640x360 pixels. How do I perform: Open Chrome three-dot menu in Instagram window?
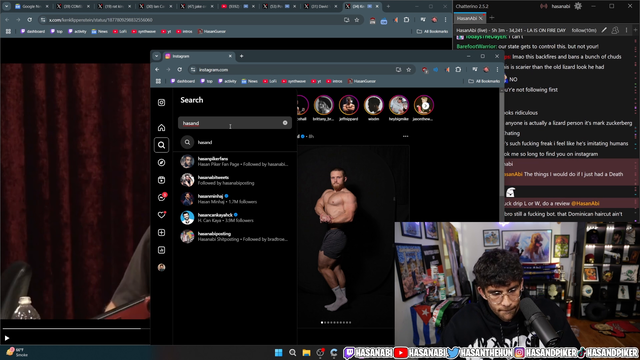pyautogui.click(x=497, y=70)
